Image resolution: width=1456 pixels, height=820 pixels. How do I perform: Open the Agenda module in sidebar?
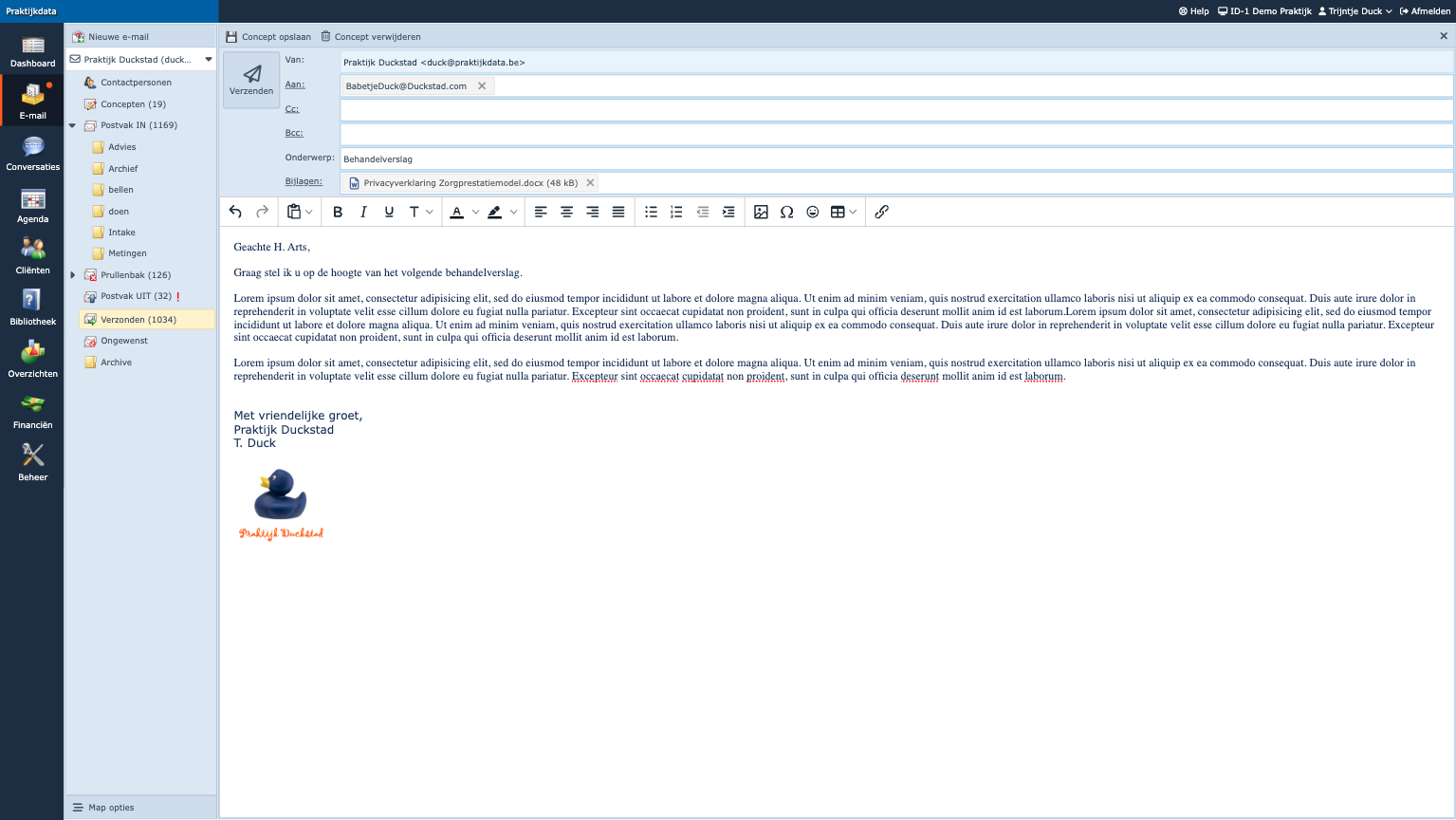click(x=32, y=206)
